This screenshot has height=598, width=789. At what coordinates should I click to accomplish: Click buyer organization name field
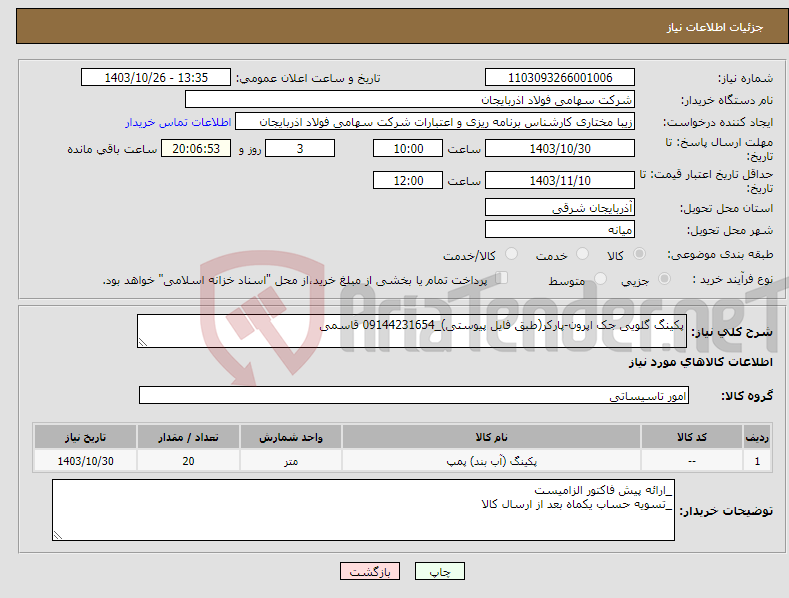tap(410, 99)
